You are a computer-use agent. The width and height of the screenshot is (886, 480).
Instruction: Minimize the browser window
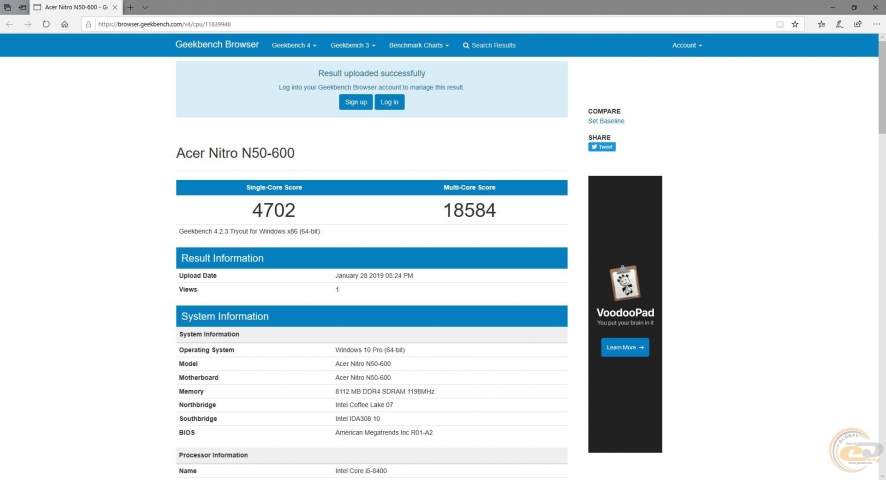833,7
